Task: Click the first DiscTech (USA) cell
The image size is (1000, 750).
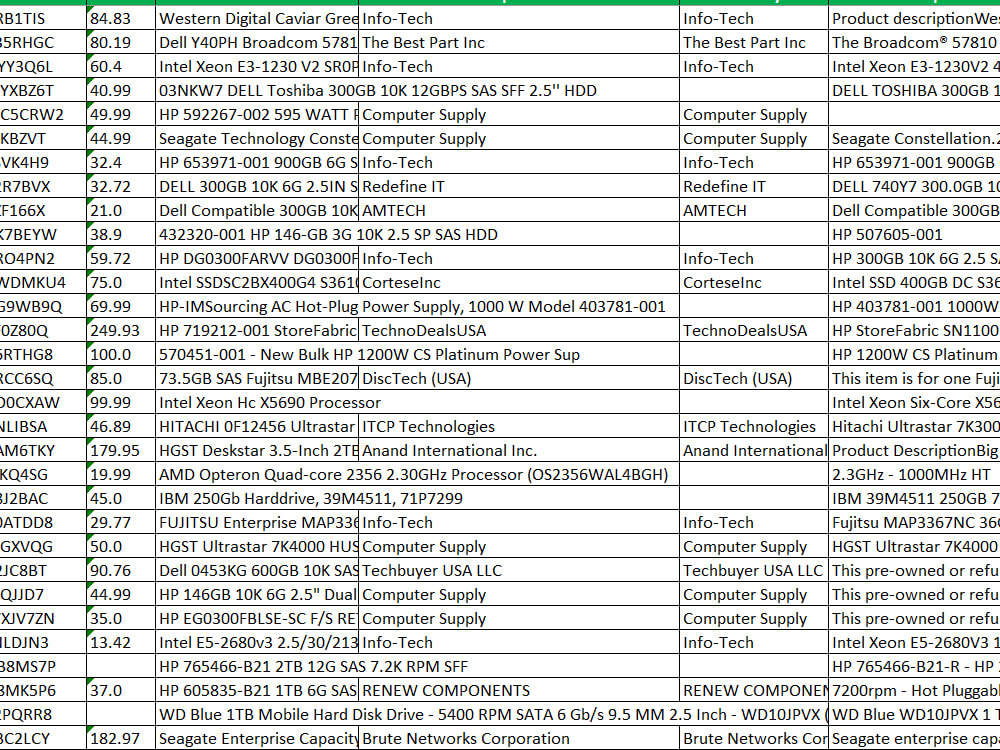Action: point(519,378)
